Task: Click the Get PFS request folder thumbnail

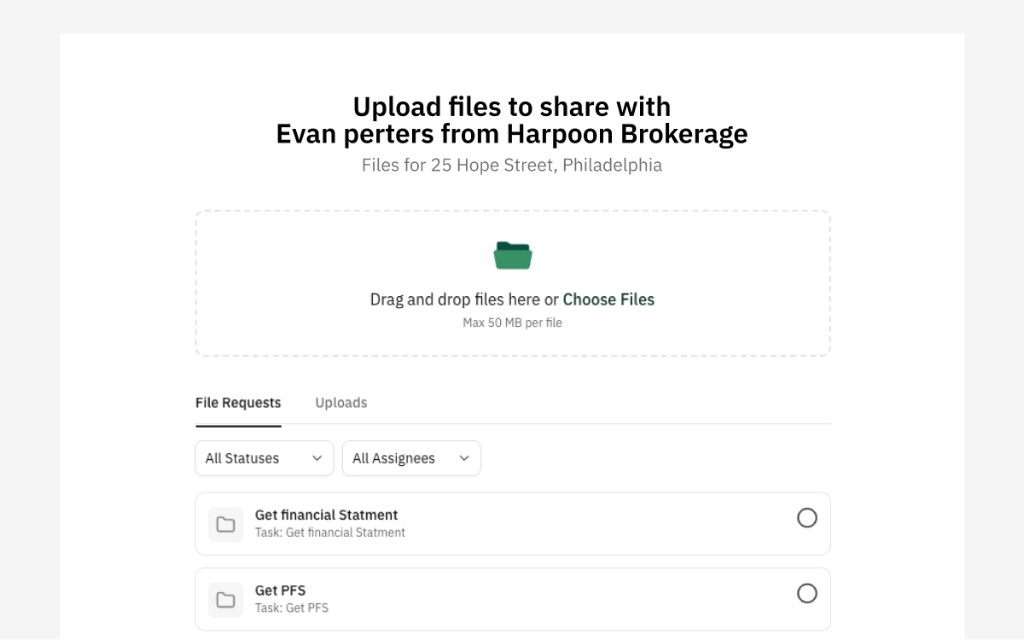Action: point(225,598)
